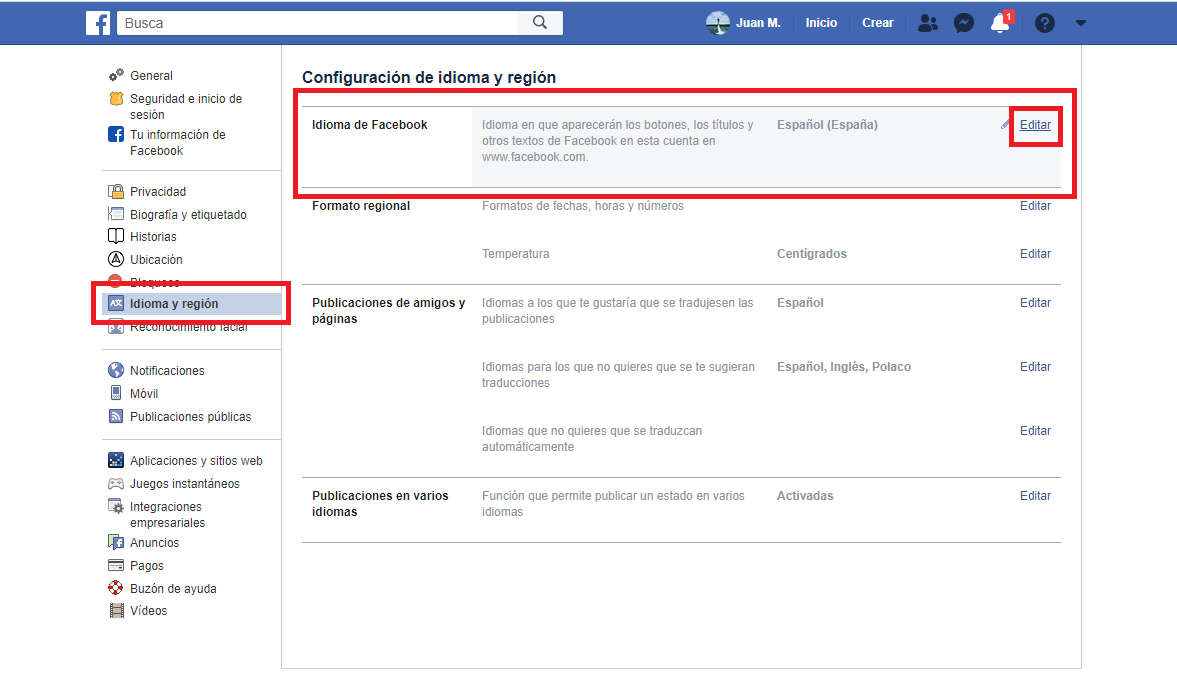Open General settings
The image size is (1177, 676).
tap(151, 76)
